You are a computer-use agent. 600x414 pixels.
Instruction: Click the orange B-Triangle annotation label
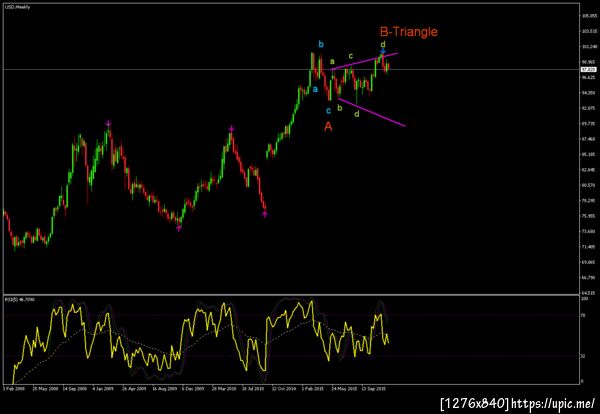coord(409,31)
